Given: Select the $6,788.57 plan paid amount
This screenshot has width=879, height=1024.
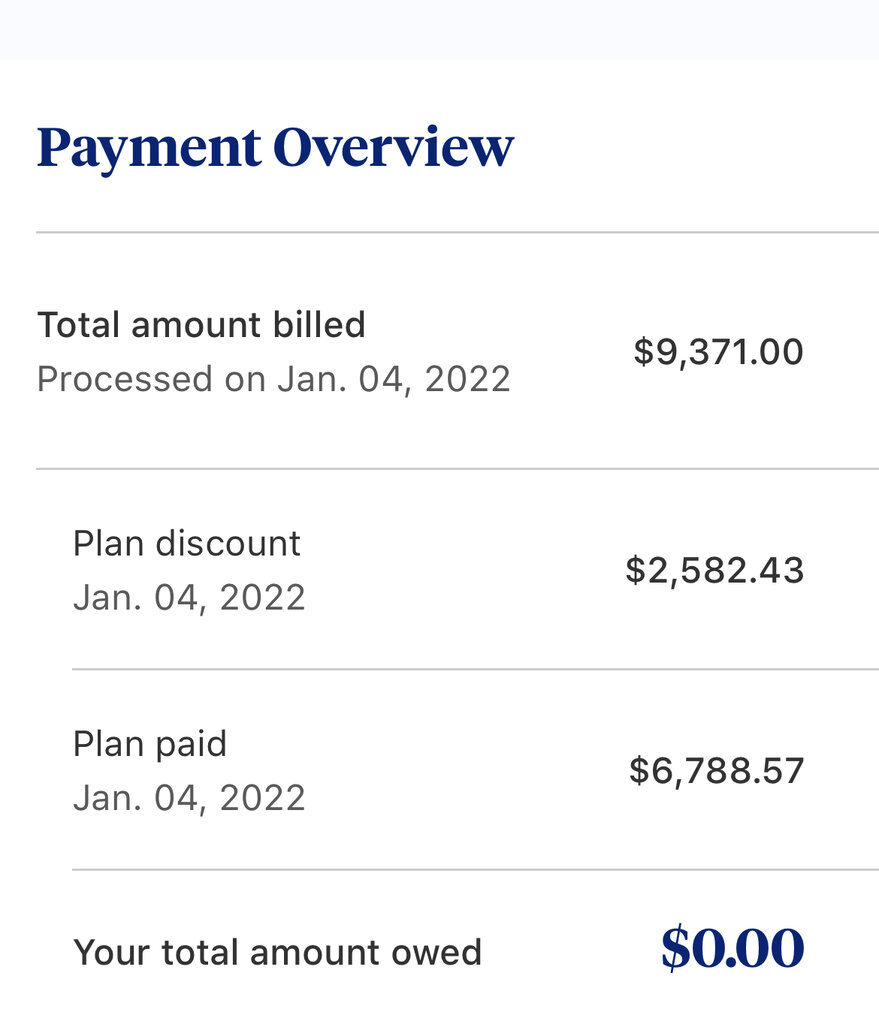Looking at the screenshot, I should pos(716,771).
